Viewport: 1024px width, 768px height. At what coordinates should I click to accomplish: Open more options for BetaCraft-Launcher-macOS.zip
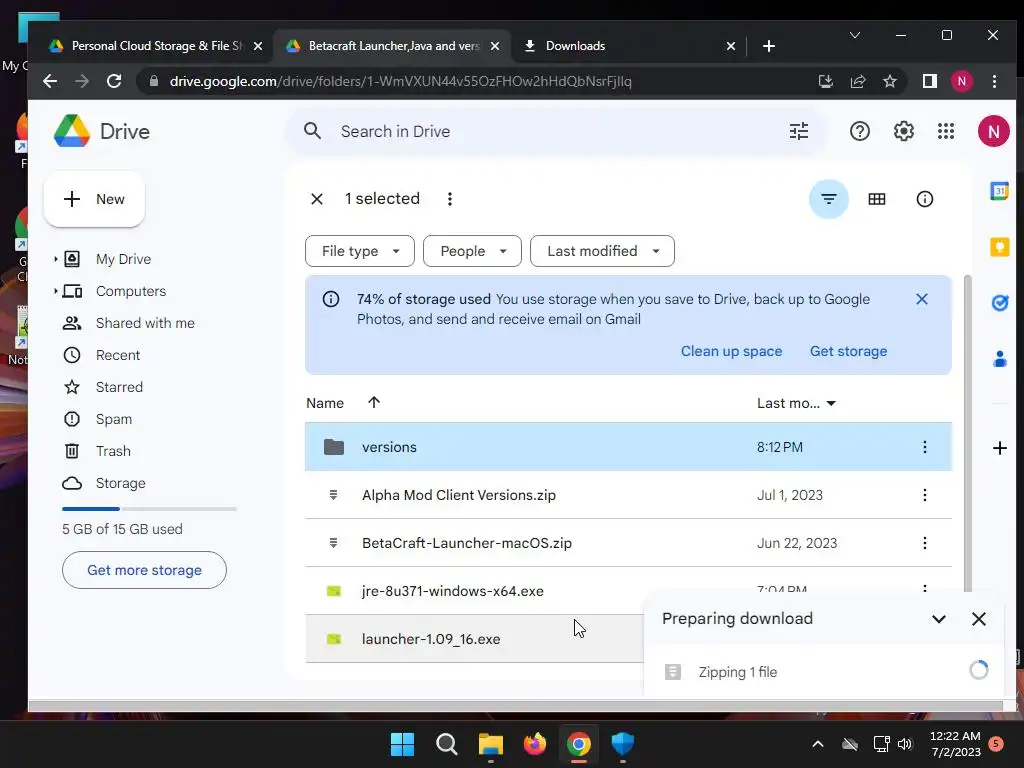click(x=925, y=543)
